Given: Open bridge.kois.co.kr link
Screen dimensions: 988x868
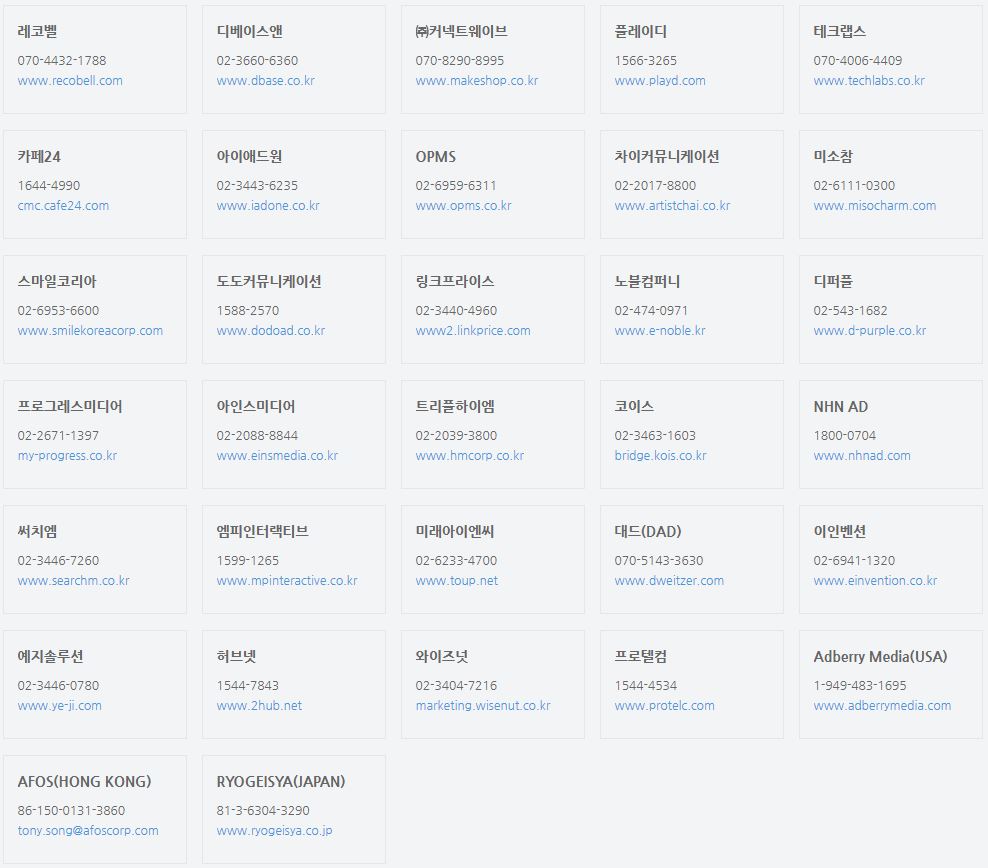Looking at the screenshot, I should (x=660, y=455).
